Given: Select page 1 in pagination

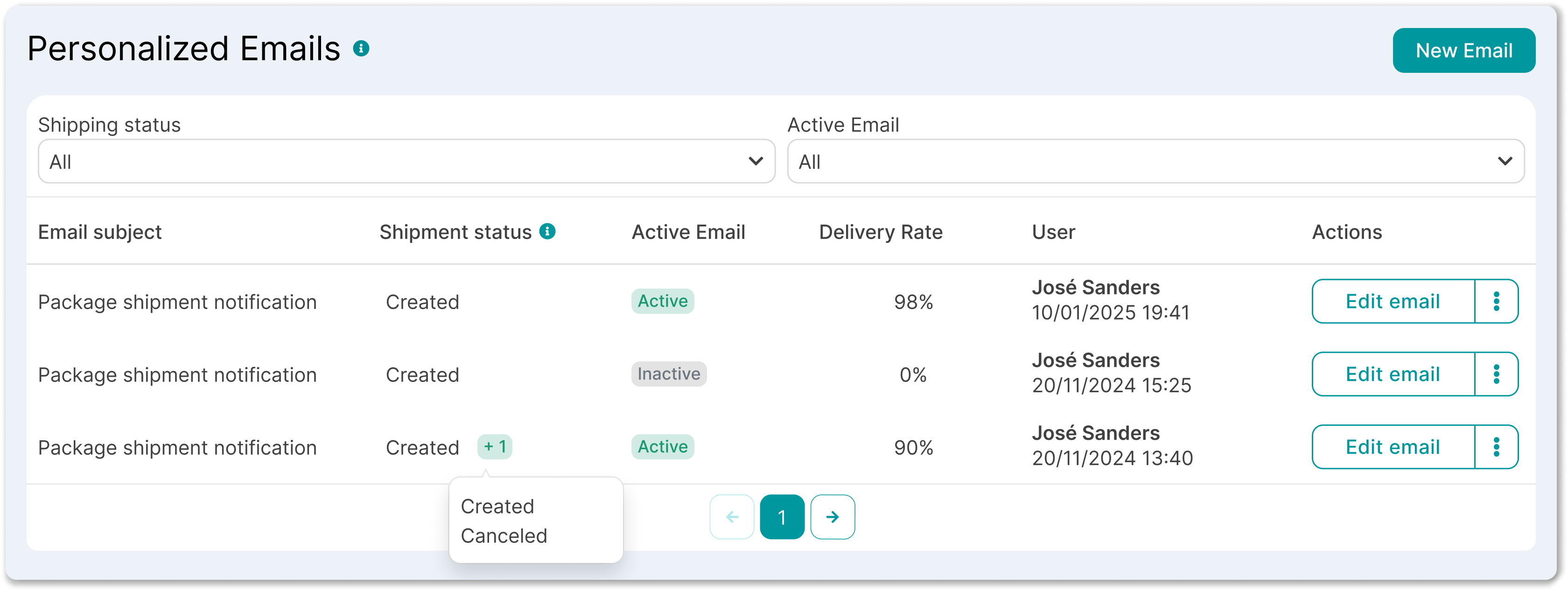Looking at the screenshot, I should click(782, 517).
